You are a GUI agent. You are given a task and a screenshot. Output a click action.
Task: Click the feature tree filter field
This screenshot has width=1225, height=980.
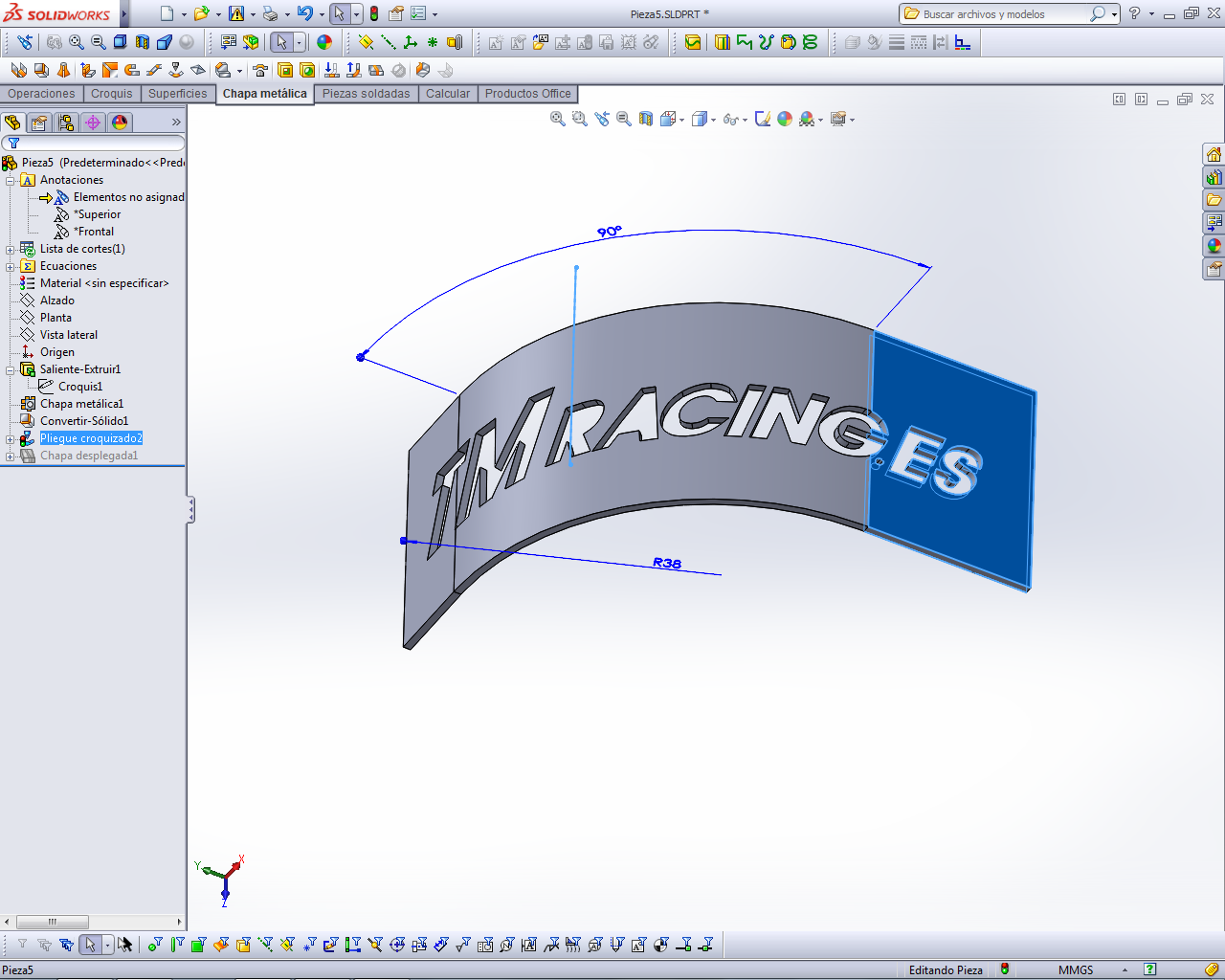93,144
